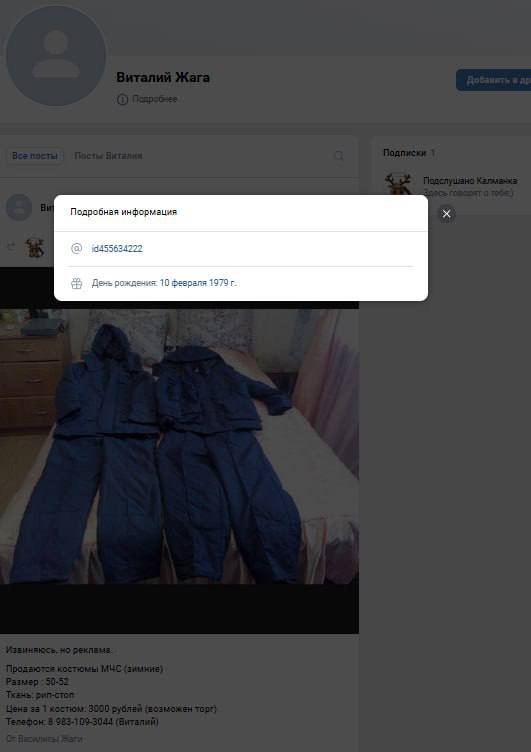The image size is (531, 752).
Task: Click the gift icon next to День рождения
Action: 76,283
